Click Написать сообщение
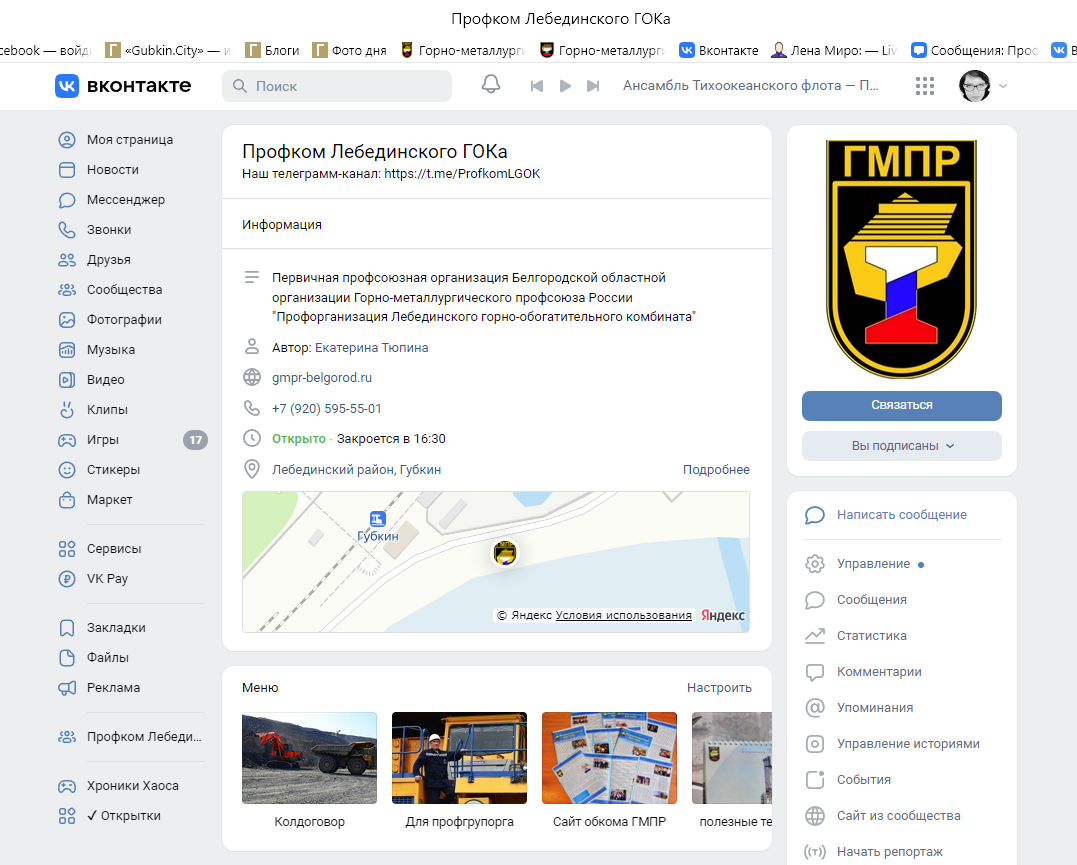Viewport: 1077px width, 865px height. click(901, 515)
